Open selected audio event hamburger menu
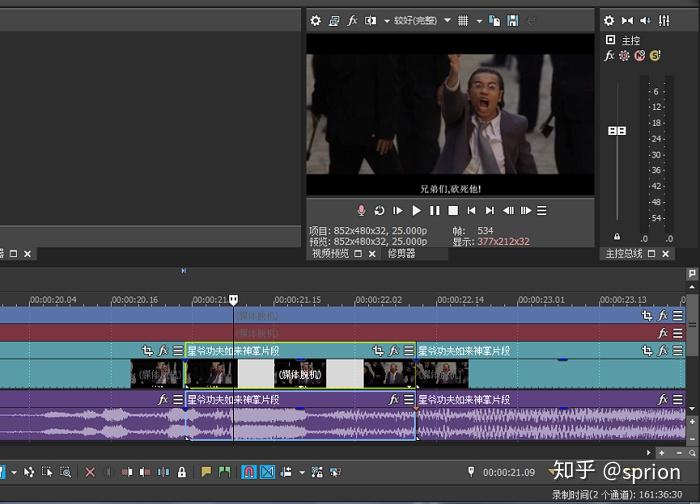The height and width of the screenshot is (504, 700). pyautogui.click(x=408, y=399)
